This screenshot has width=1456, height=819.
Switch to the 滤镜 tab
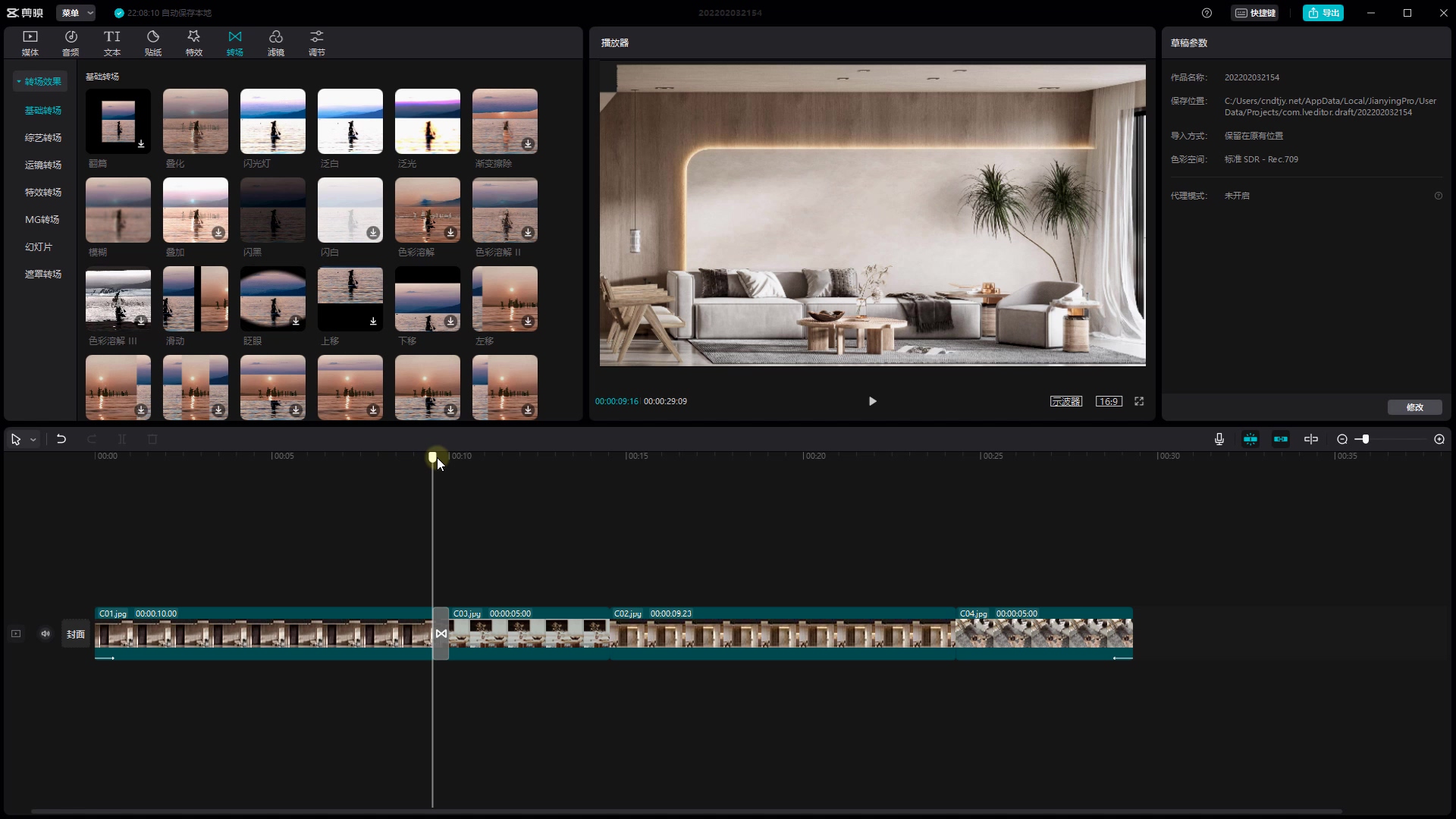(276, 42)
